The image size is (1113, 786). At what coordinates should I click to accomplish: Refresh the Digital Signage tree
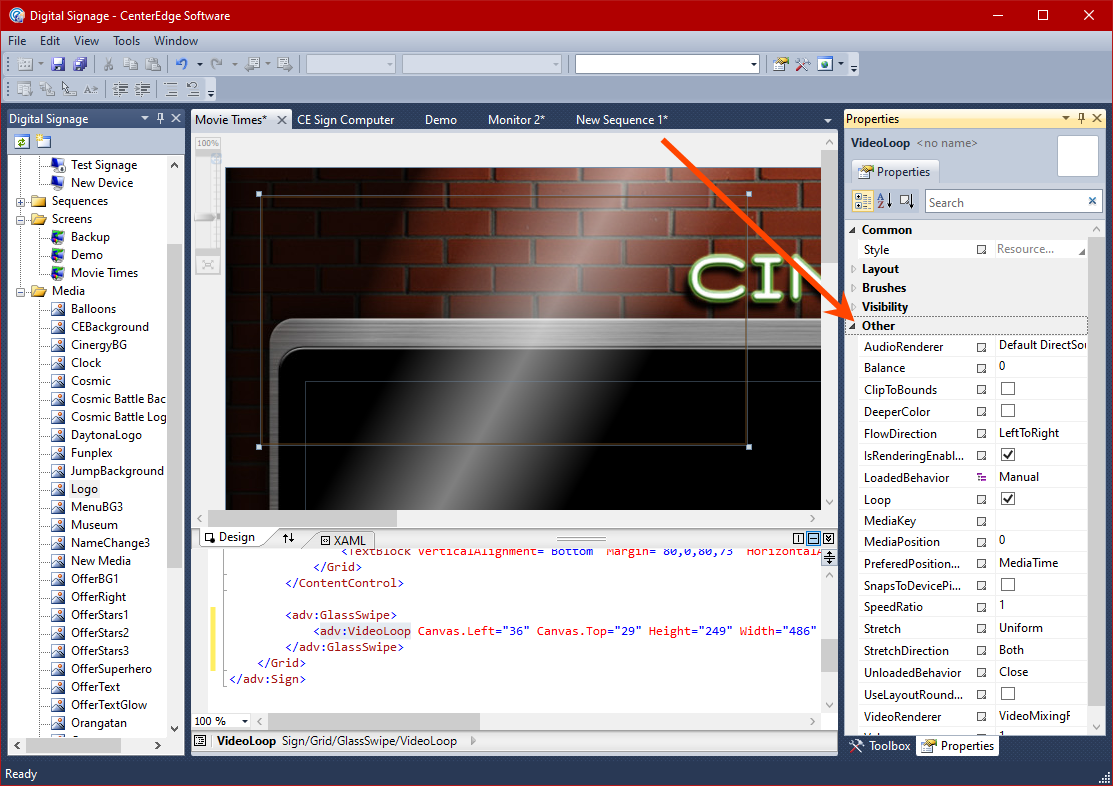[x=22, y=141]
